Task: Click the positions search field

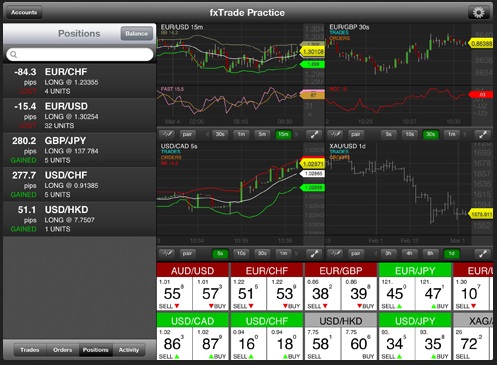Action: (80, 54)
